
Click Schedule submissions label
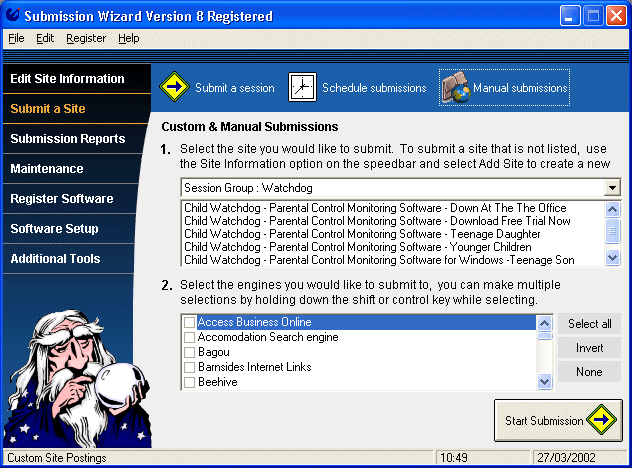point(374,88)
